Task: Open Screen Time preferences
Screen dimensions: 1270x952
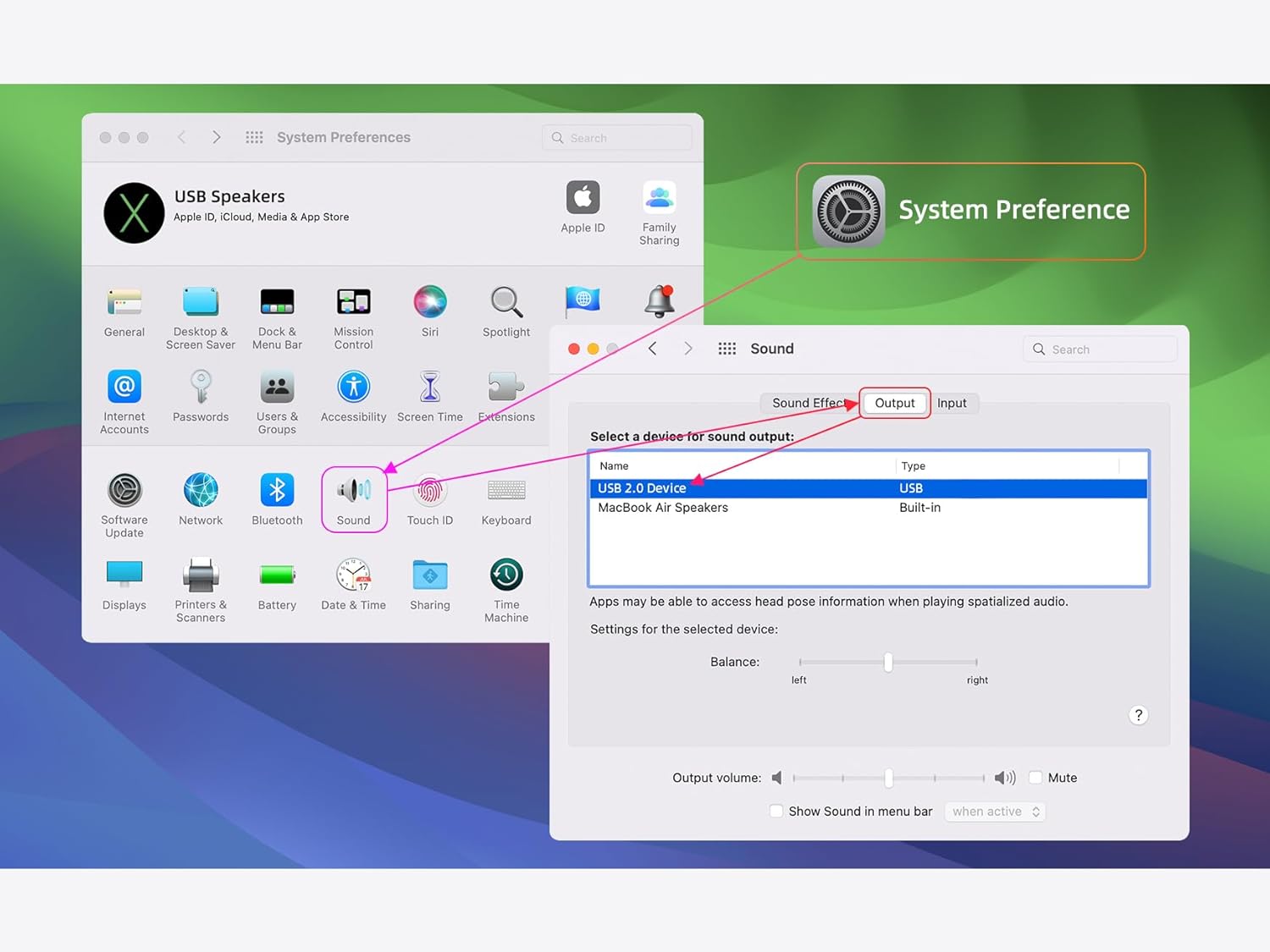Action: click(430, 396)
